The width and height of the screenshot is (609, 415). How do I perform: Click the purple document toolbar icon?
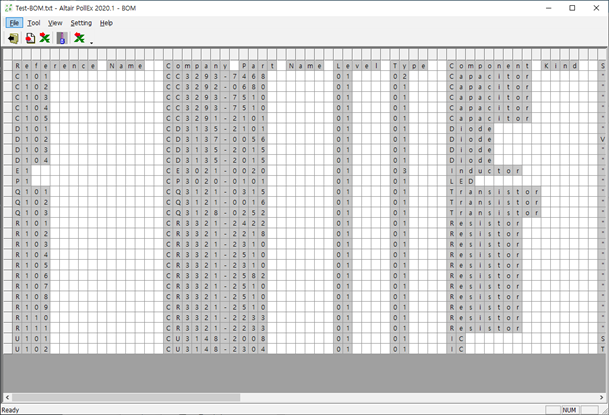(61, 38)
